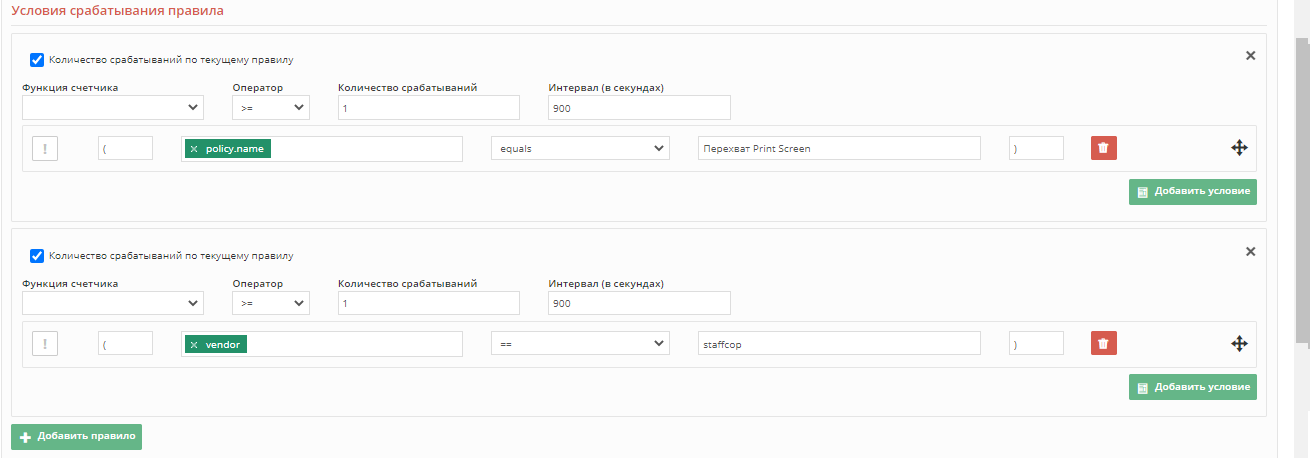Expand the 'equals' comparison dropdown
1310x458 pixels.
(580, 148)
